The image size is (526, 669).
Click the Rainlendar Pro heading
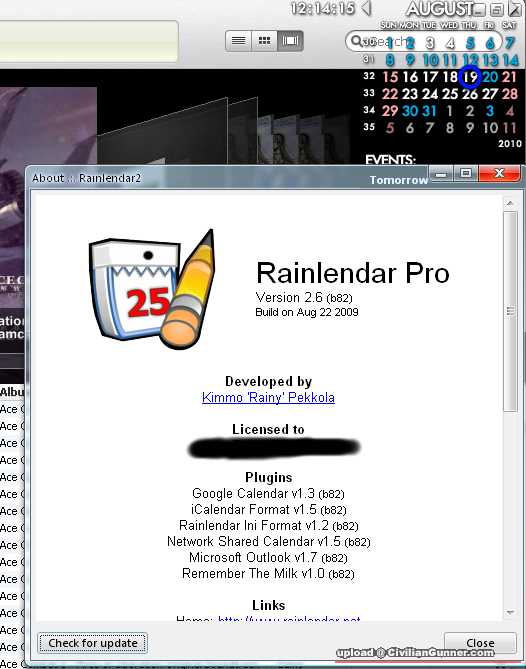coord(353,273)
